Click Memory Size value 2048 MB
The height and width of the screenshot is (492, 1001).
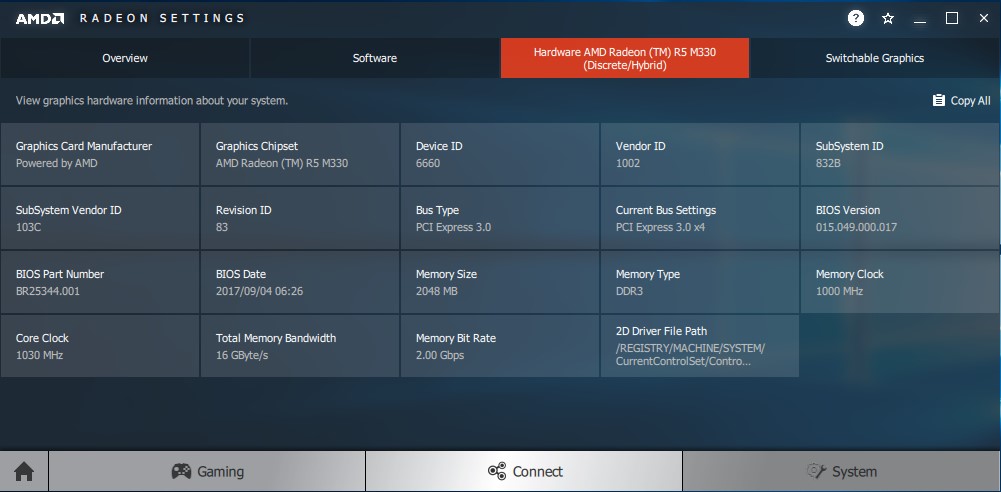point(437,291)
